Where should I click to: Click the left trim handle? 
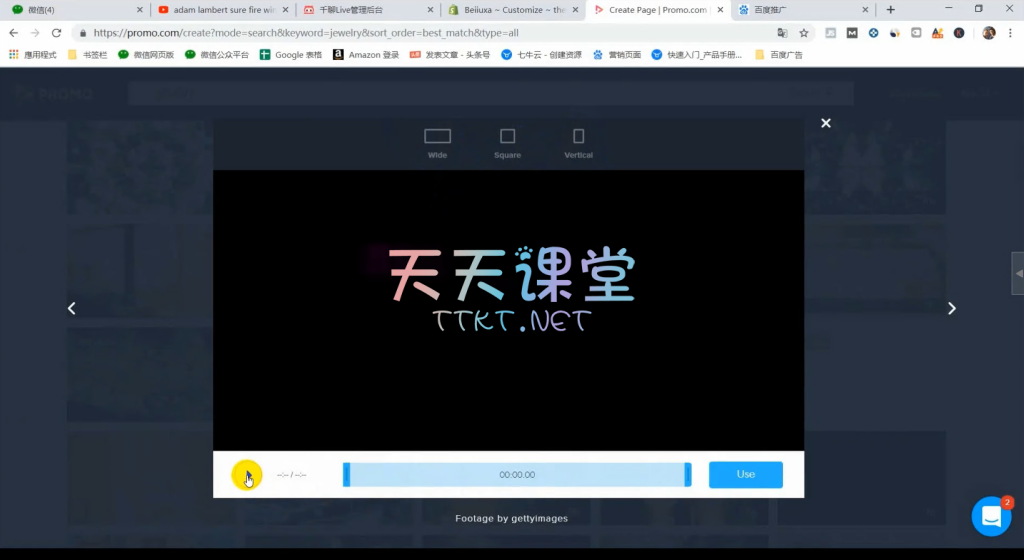click(346, 475)
